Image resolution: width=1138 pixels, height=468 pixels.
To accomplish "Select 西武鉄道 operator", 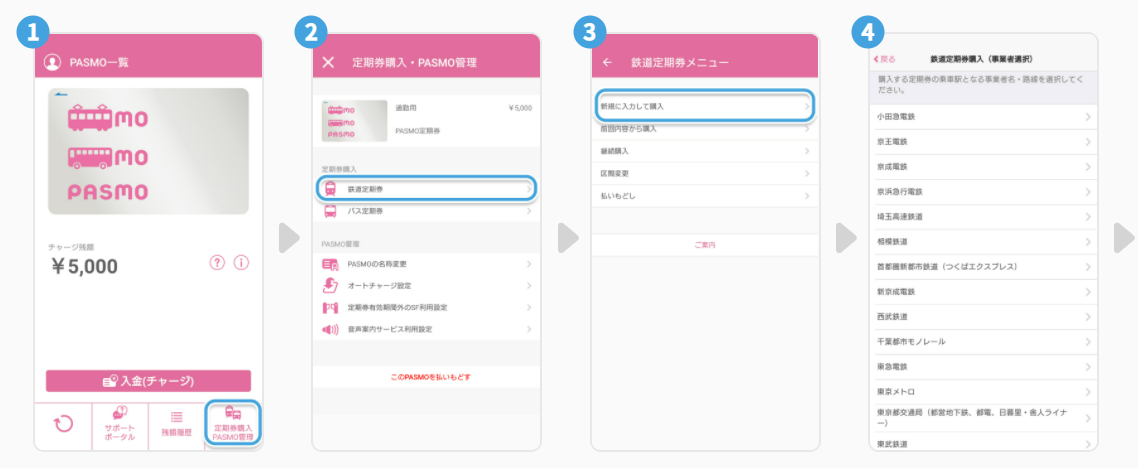I will coord(983,317).
